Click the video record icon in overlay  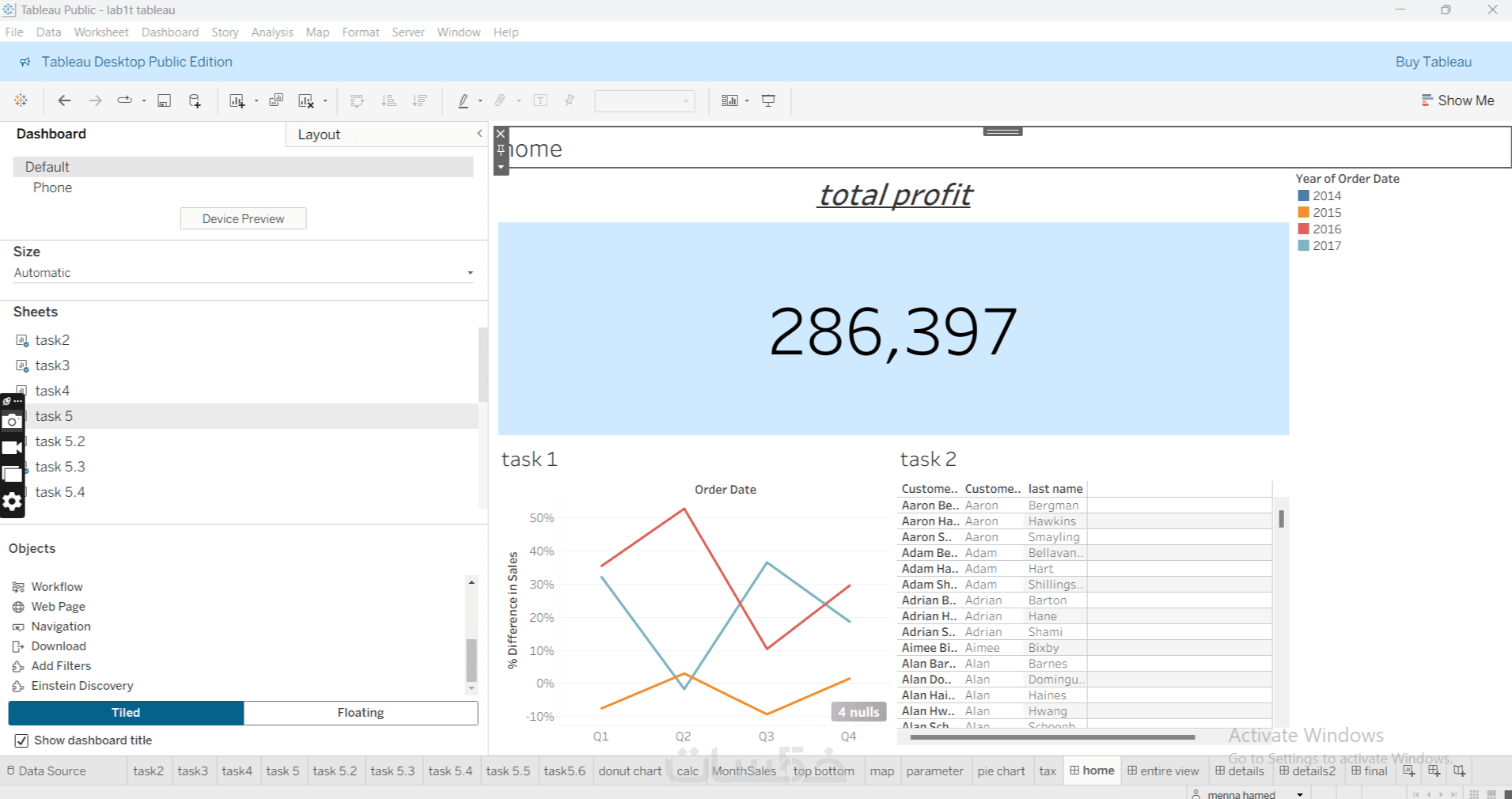[x=12, y=448]
